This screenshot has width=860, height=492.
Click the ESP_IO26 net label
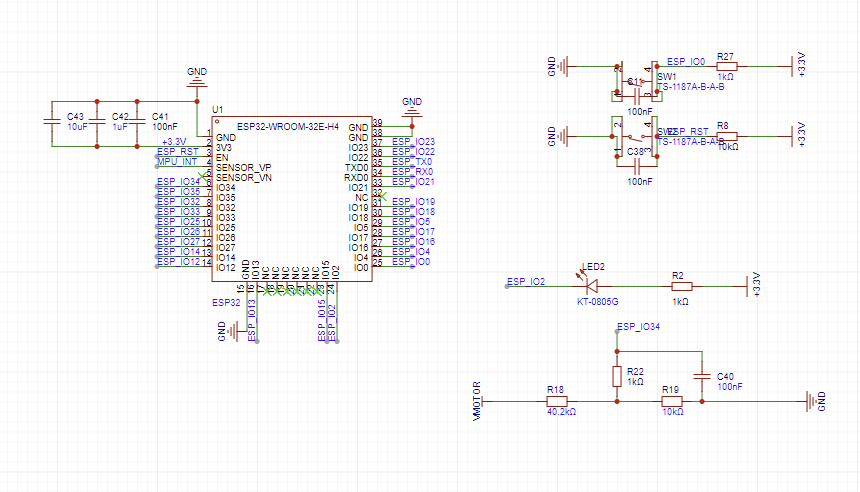click(179, 231)
